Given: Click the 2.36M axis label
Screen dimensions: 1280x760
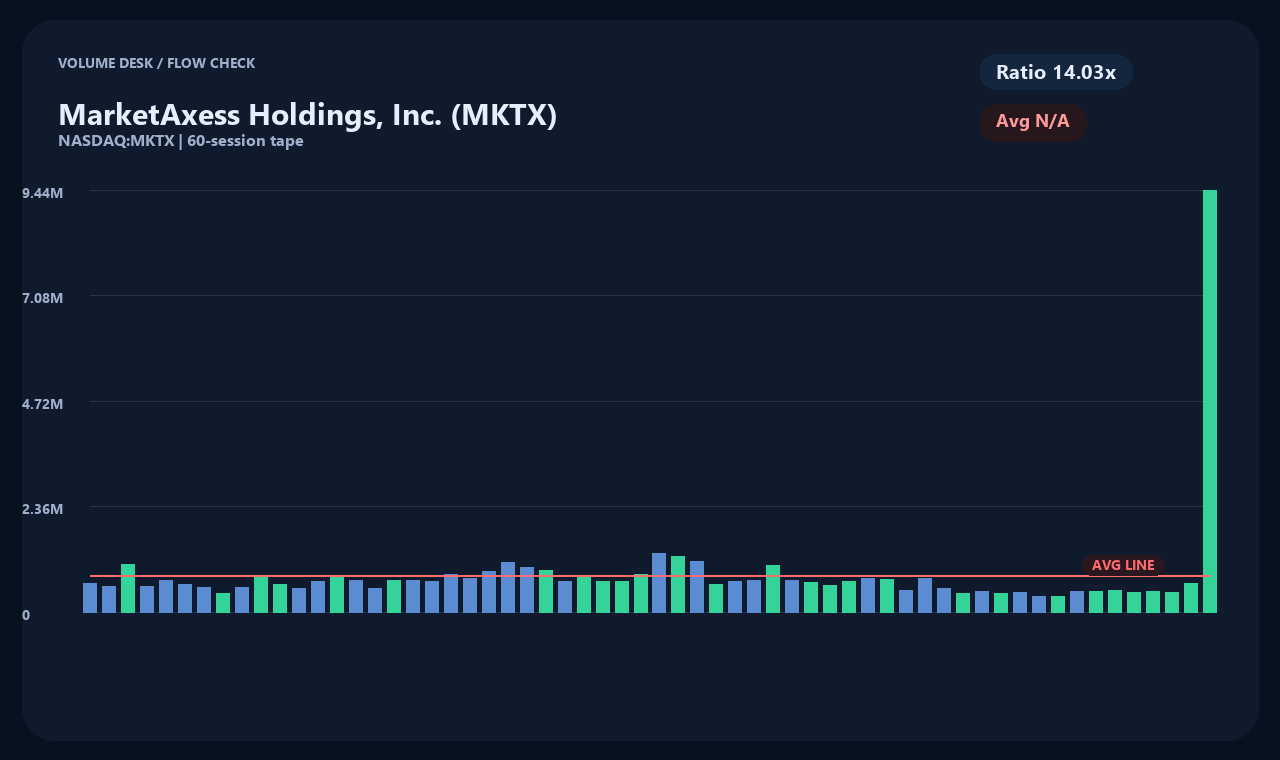Looking at the screenshot, I should 42,509.
